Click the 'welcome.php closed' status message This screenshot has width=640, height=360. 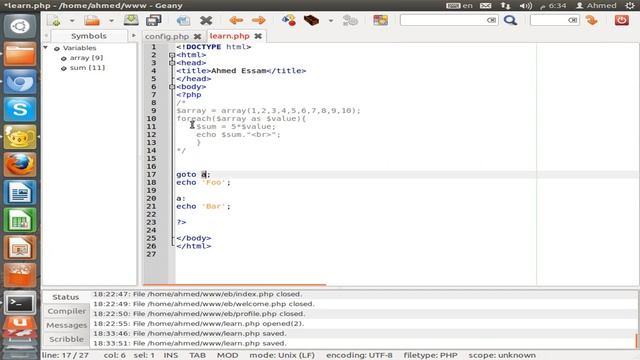(204, 304)
